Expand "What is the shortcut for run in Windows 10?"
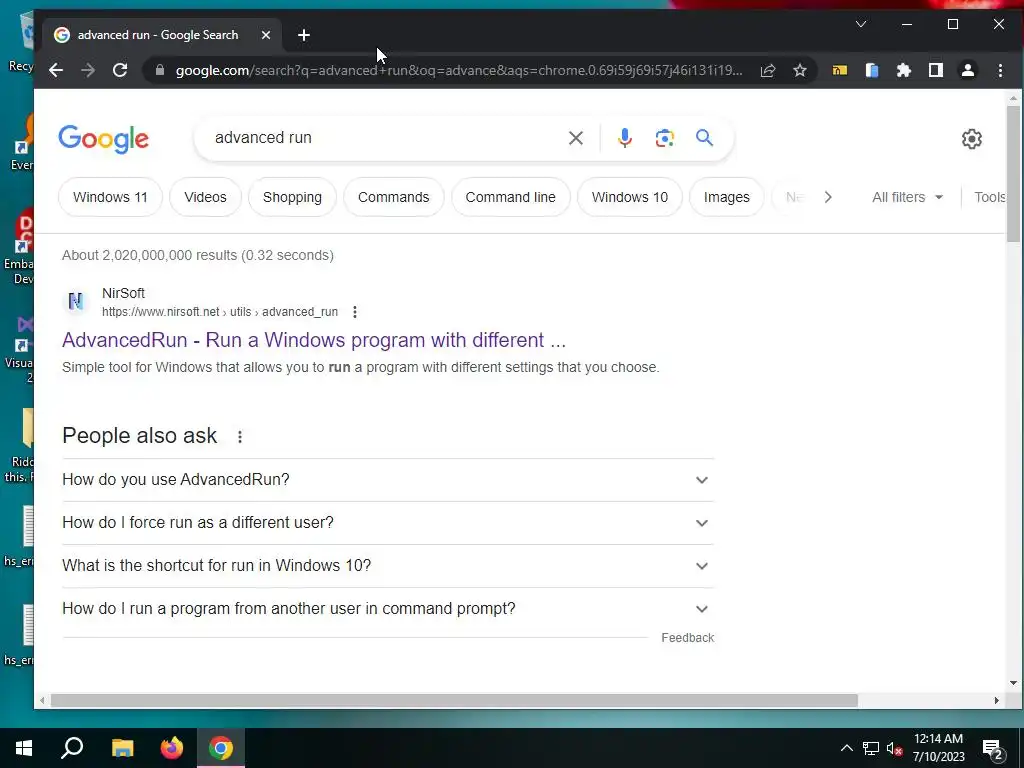The image size is (1024, 768). 388,566
